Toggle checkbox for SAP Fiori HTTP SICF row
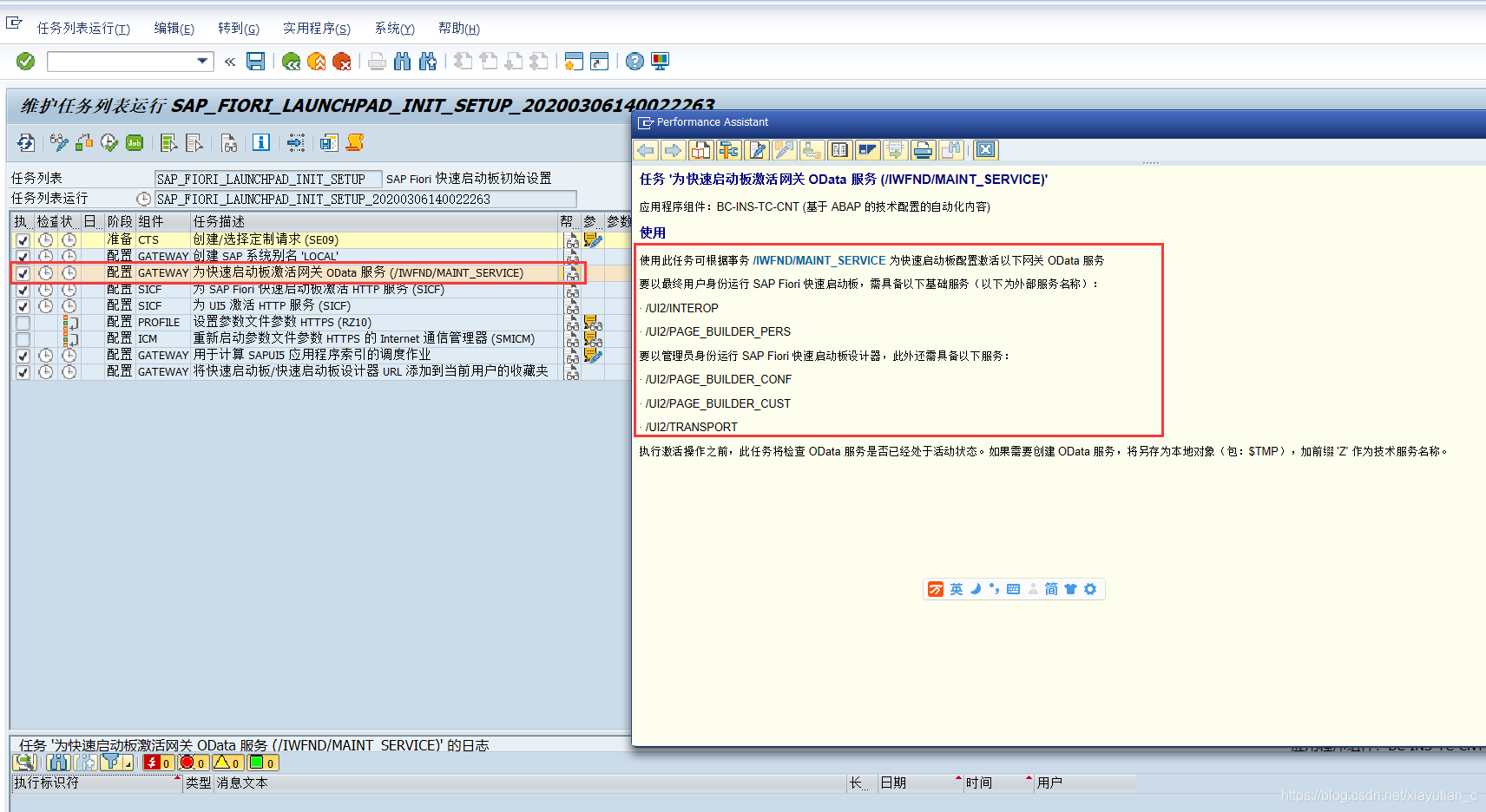Image resolution: width=1486 pixels, height=812 pixels. click(x=23, y=290)
